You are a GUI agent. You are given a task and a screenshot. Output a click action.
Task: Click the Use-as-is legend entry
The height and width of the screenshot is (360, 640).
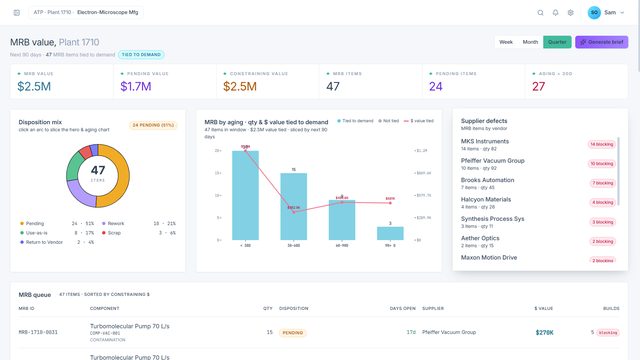click(x=57, y=233)
